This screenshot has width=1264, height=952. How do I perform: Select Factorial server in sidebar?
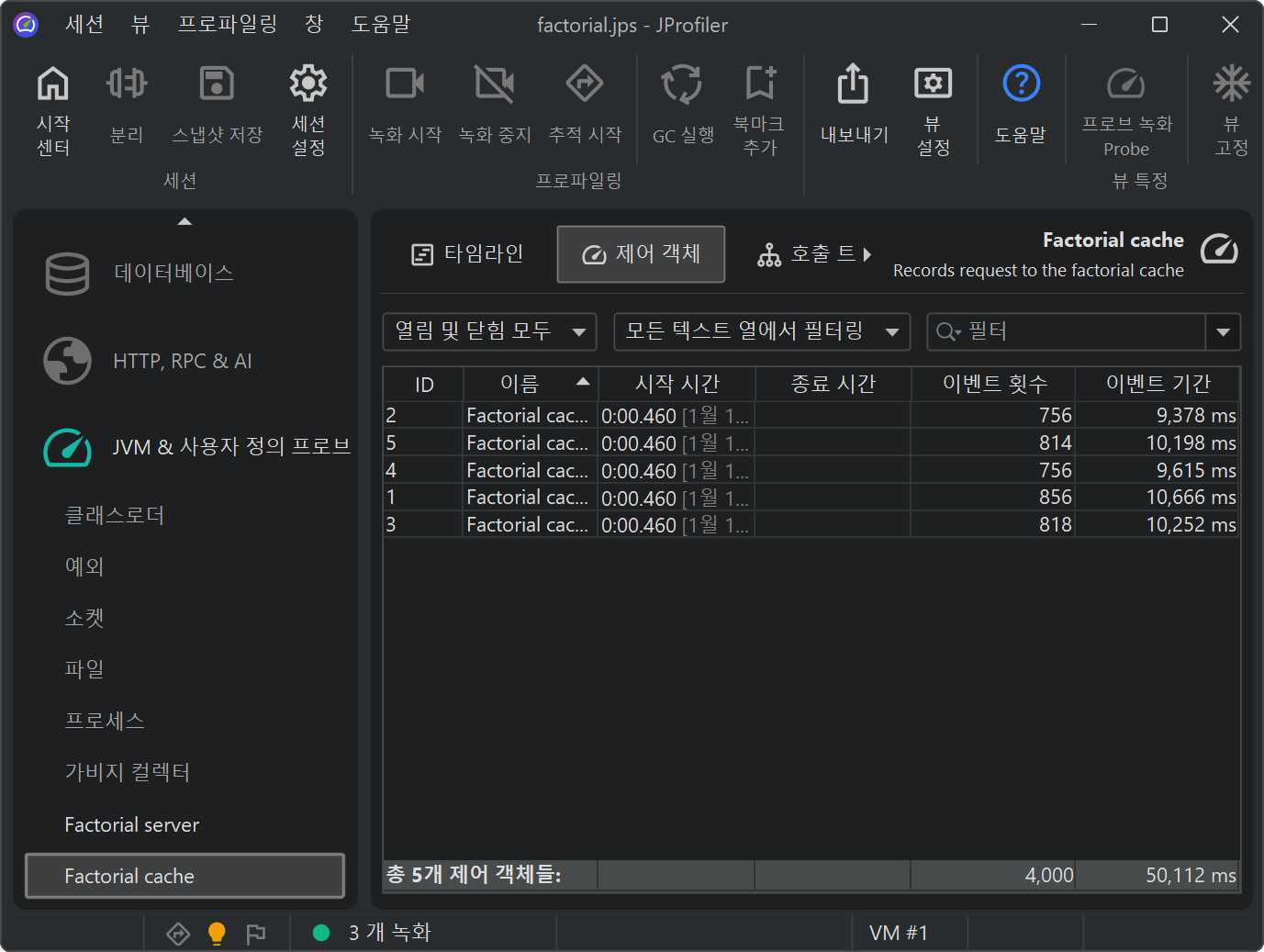pos(132,825)
